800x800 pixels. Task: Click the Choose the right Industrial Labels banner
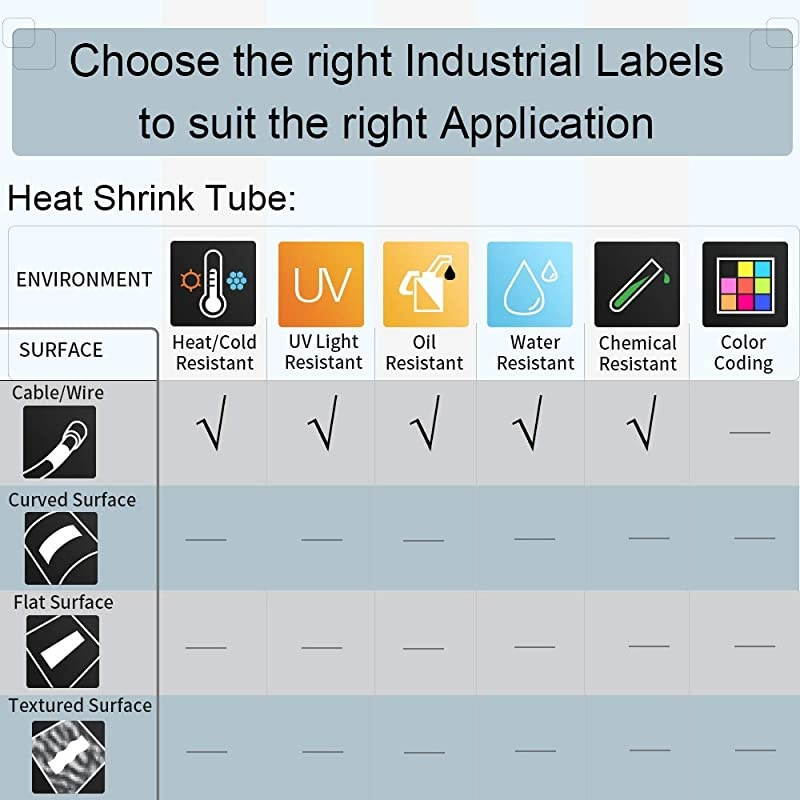pyautogui.click(x=397, y=92)
